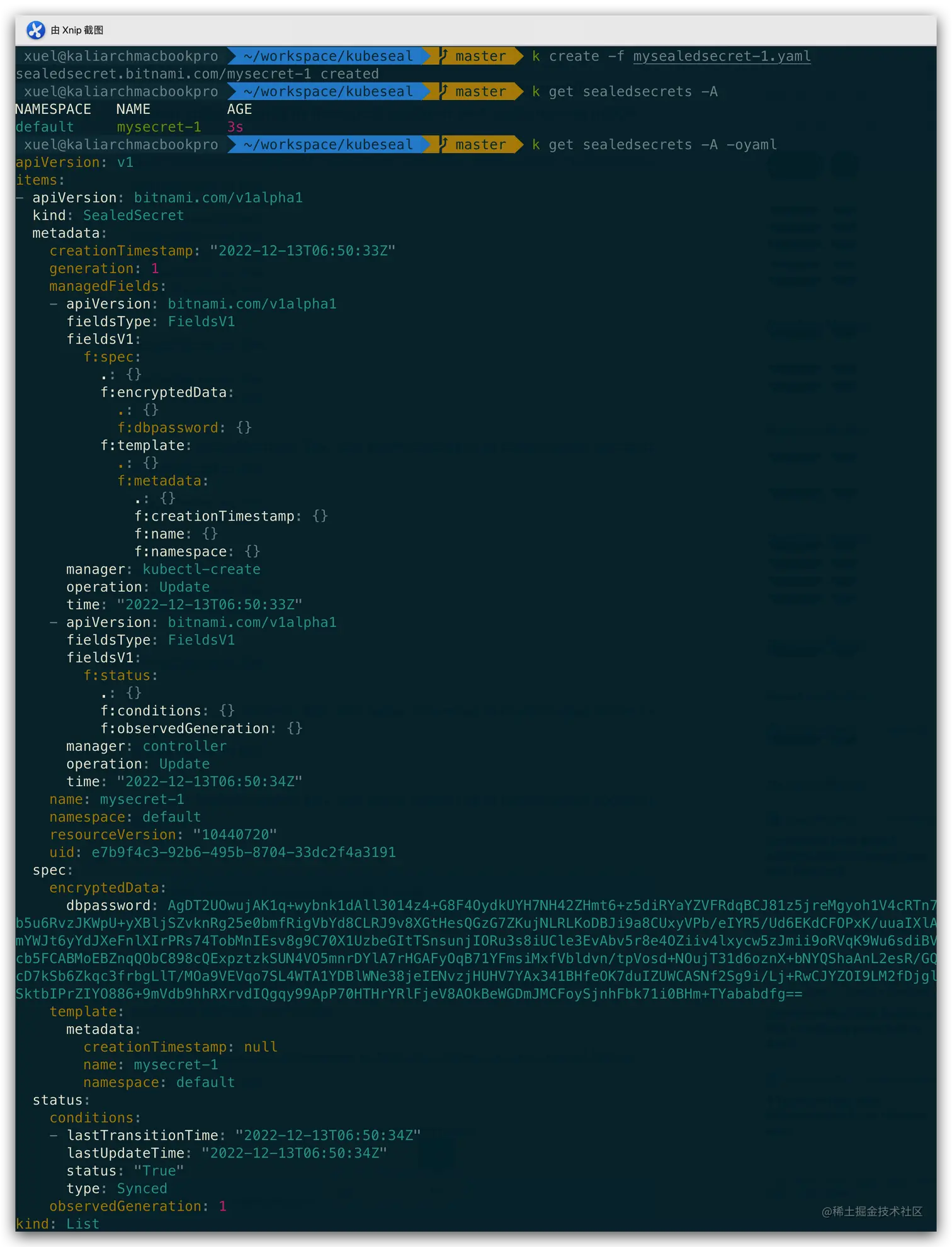952x1247 pixels.
Task: Click the 'f:creationTimestamp: {}' line
Action: (x=230, y=516)
